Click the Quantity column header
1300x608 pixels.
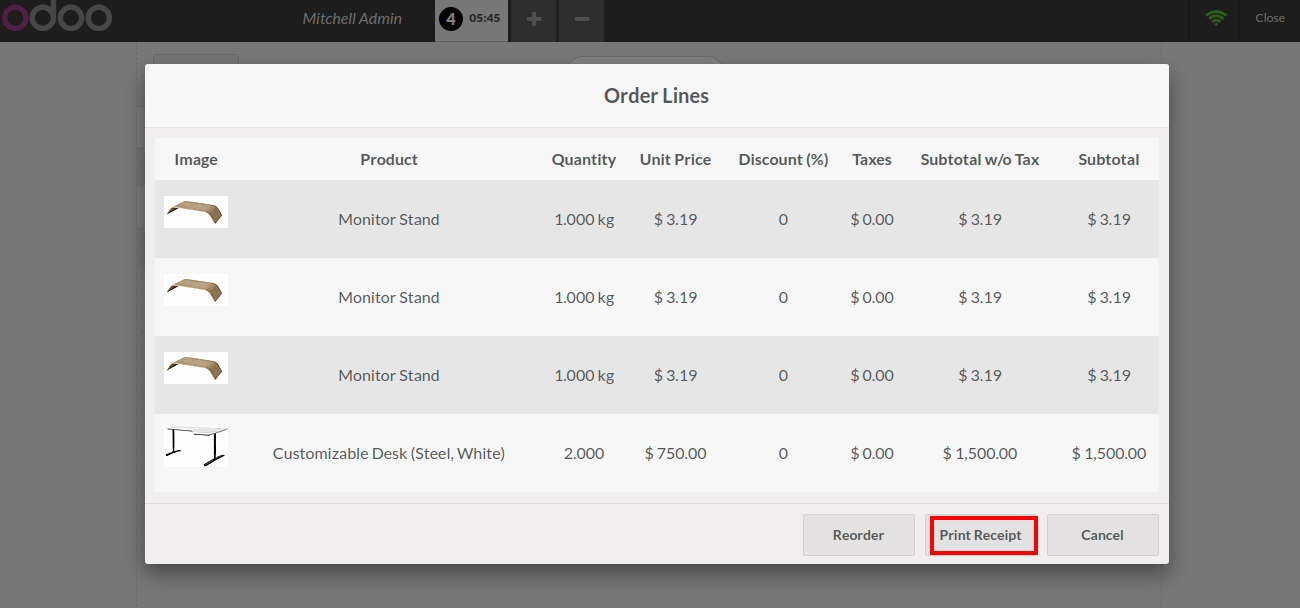click(583, 160)
